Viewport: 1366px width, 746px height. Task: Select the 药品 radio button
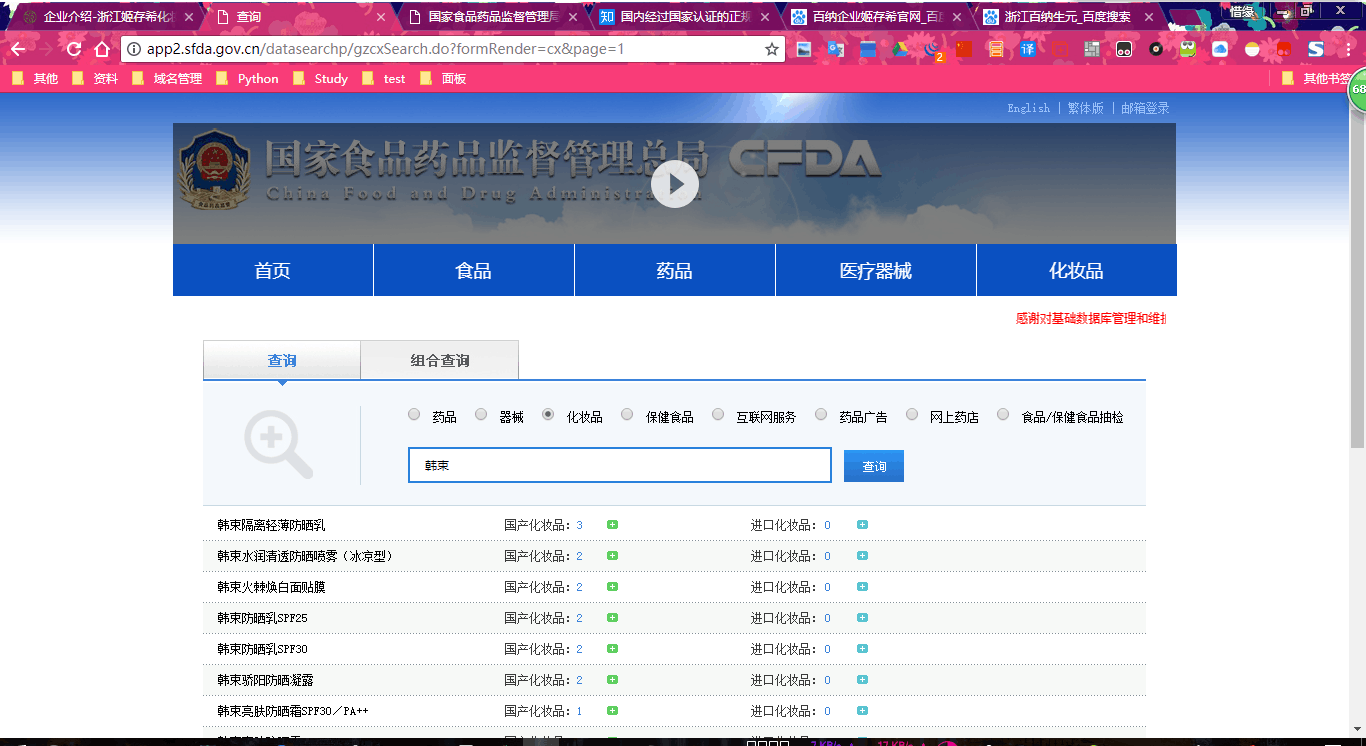click(x=414, y=414)
